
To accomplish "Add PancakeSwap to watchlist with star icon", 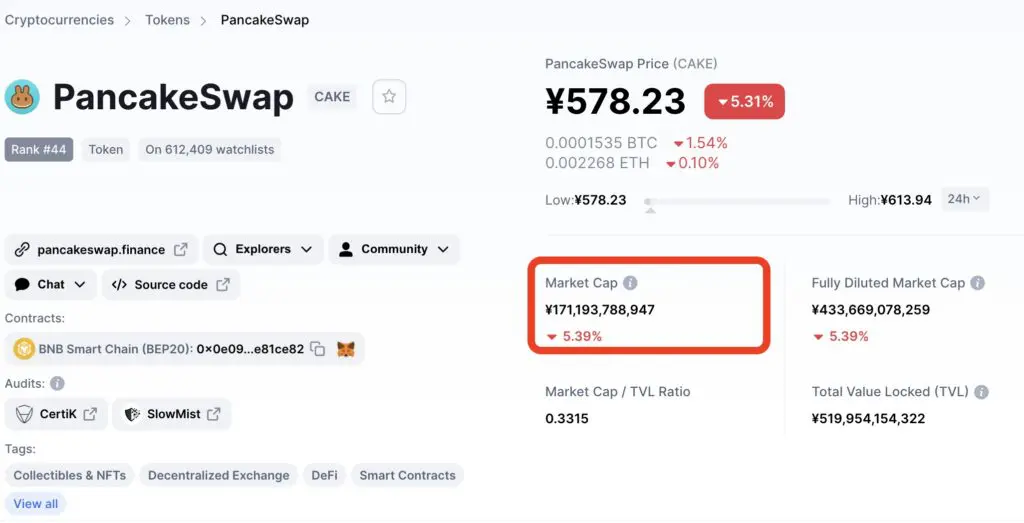I will coord(389,97).
